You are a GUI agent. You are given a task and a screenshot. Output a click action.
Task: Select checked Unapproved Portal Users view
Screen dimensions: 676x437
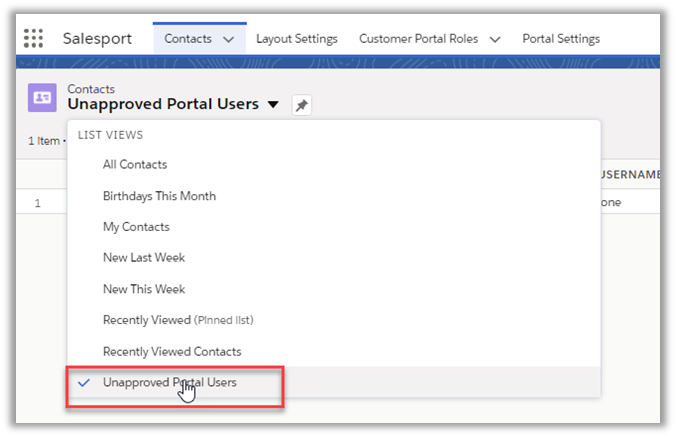tap(169, 382)
